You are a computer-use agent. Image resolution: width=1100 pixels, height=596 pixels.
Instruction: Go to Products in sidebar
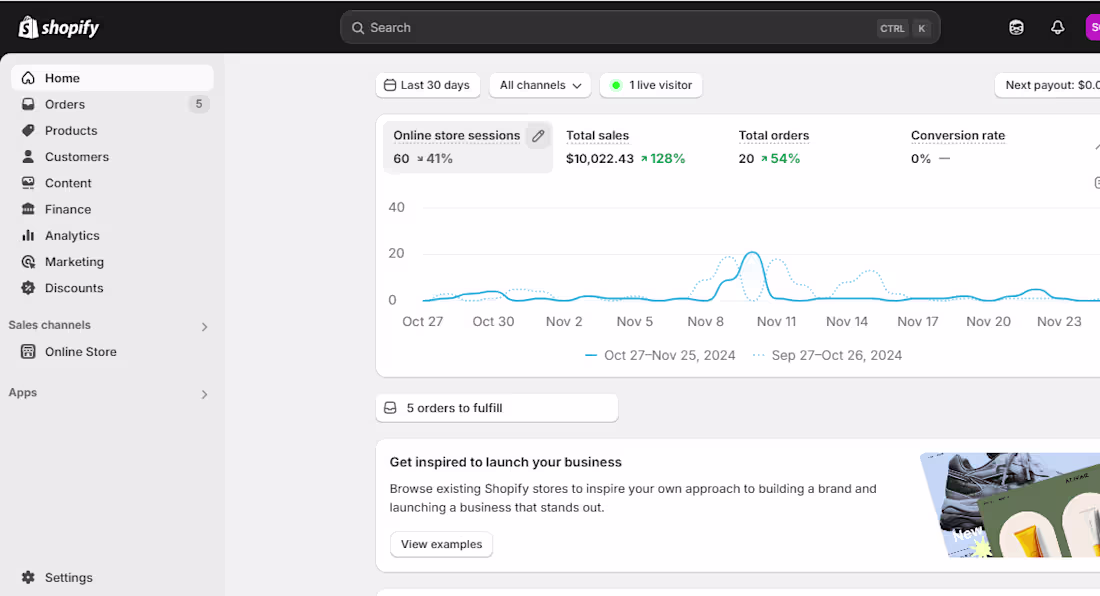point(71,130)
